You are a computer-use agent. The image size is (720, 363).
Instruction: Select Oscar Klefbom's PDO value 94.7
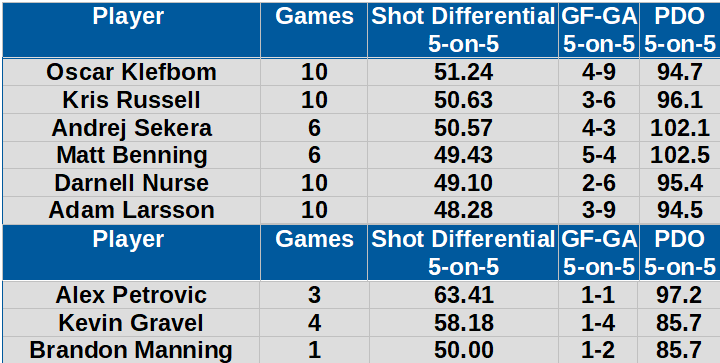pyautogui.click(x=680, y=72)
